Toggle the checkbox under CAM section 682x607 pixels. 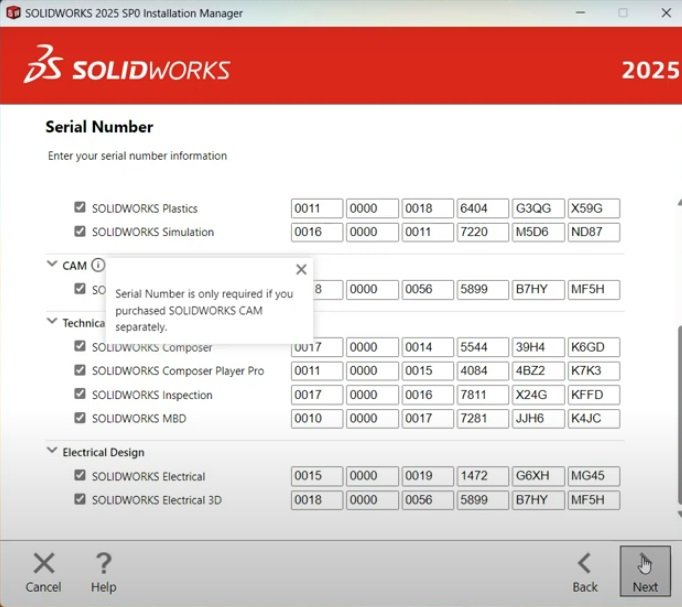tap(80, 288)
